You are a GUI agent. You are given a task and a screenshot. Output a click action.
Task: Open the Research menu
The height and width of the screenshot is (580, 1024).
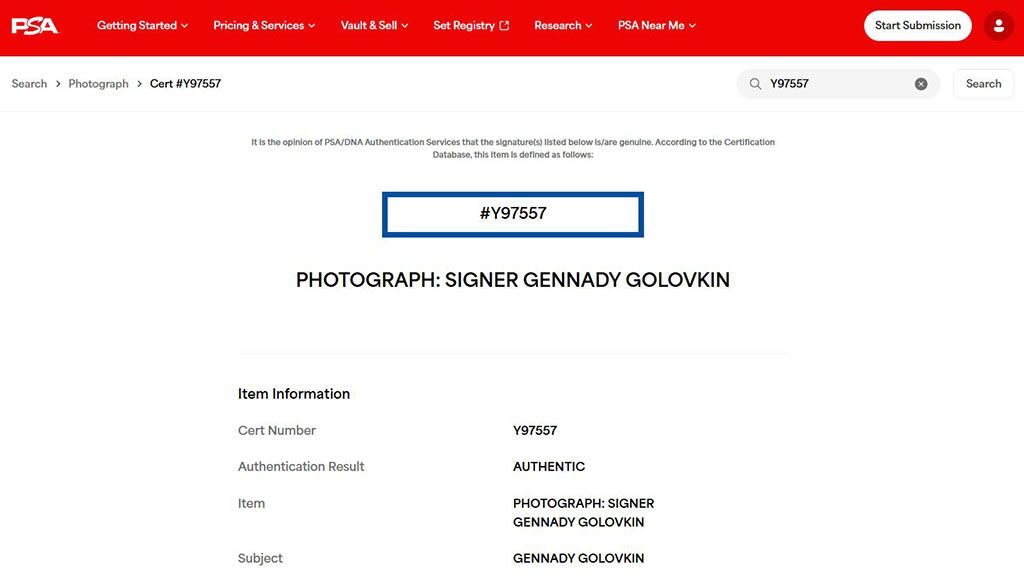[x=563, y=26]
